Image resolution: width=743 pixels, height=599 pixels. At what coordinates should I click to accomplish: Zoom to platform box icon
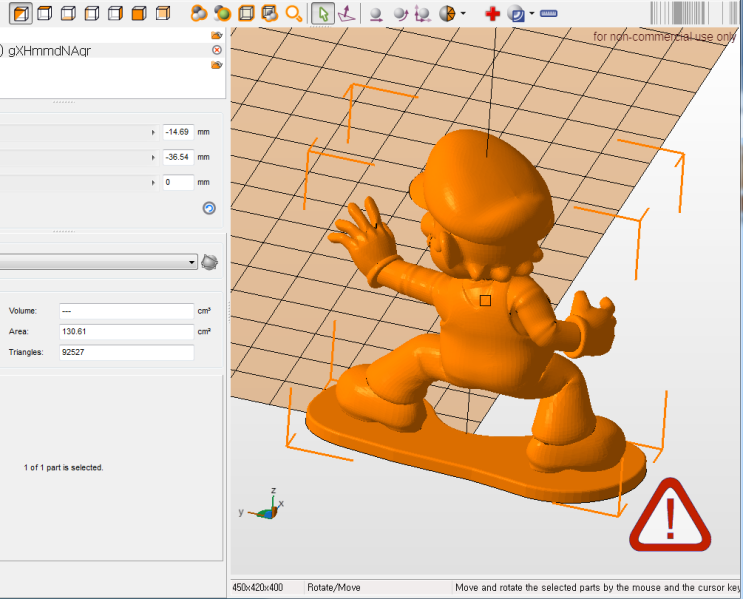(246, 13)
